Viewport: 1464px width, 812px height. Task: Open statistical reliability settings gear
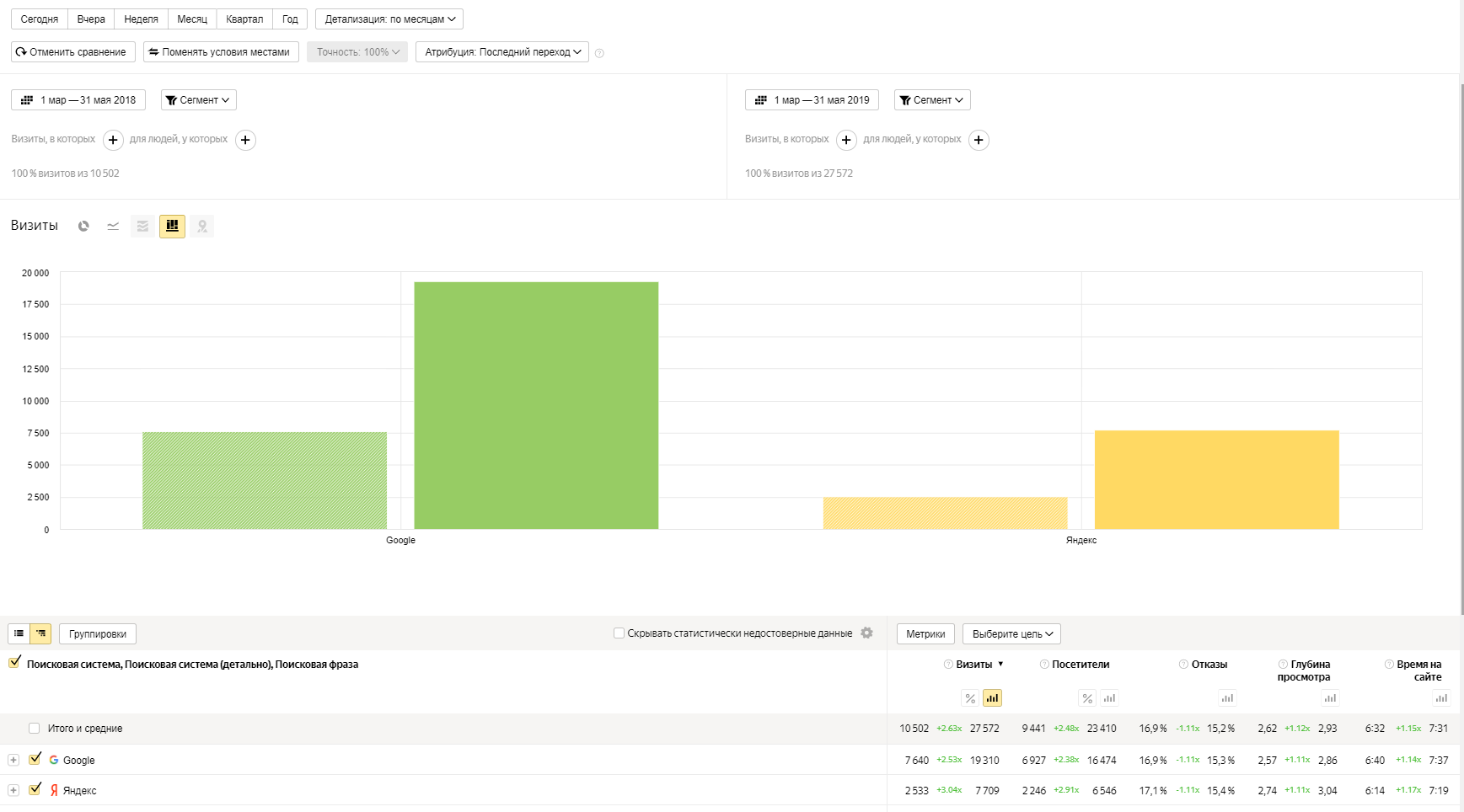pyautogui.click(x=866, y=633)
